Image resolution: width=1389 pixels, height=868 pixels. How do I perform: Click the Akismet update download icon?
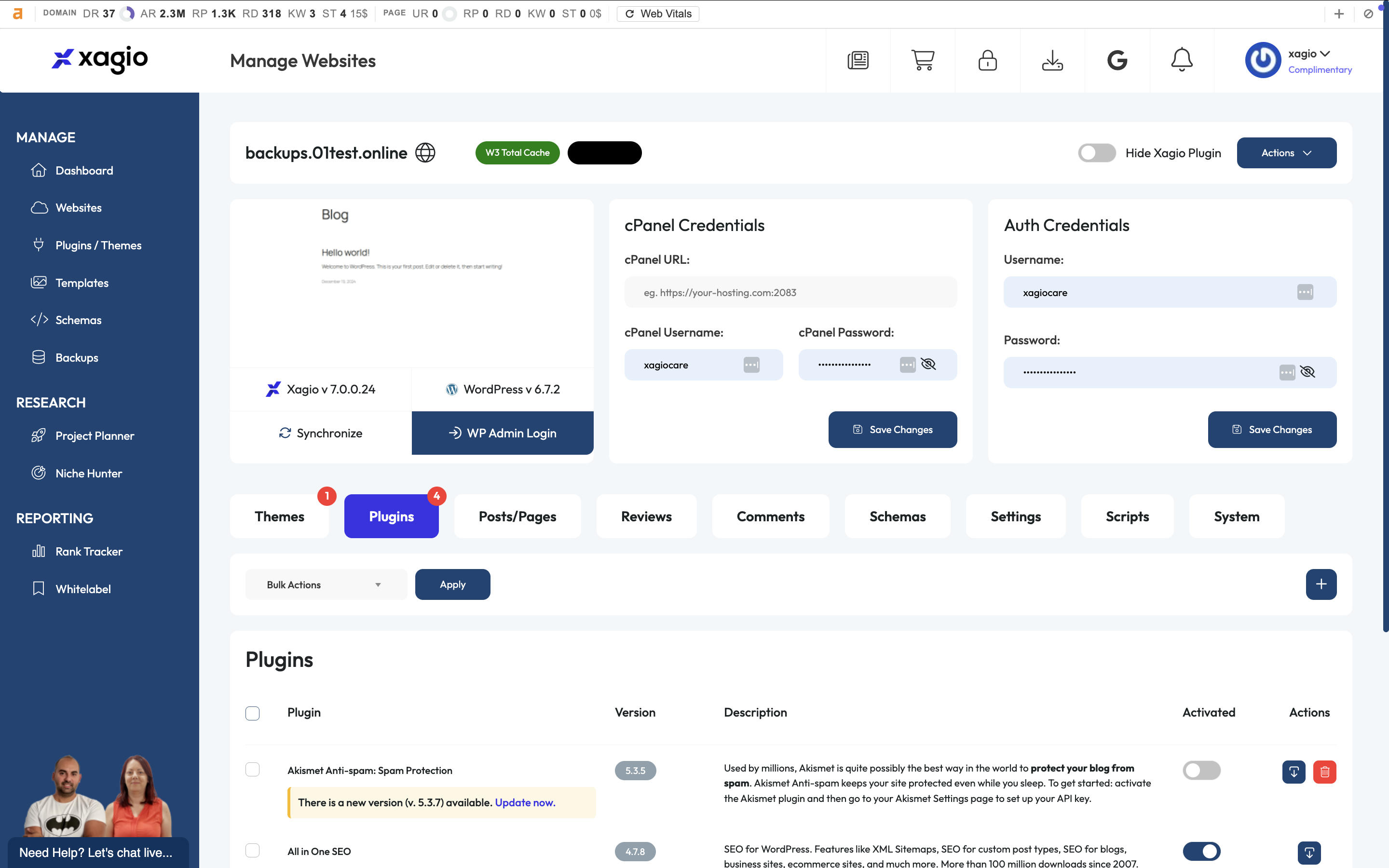pyautogui.click(x=1294, y=772)
